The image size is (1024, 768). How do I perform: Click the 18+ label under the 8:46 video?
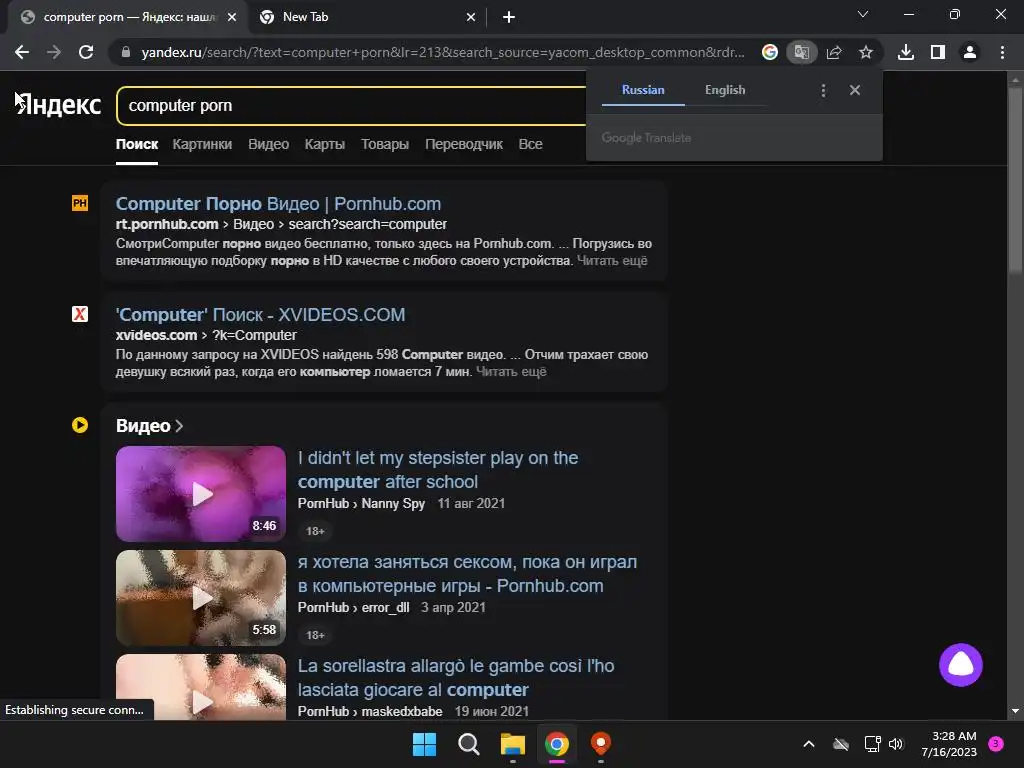click(315, 531)
